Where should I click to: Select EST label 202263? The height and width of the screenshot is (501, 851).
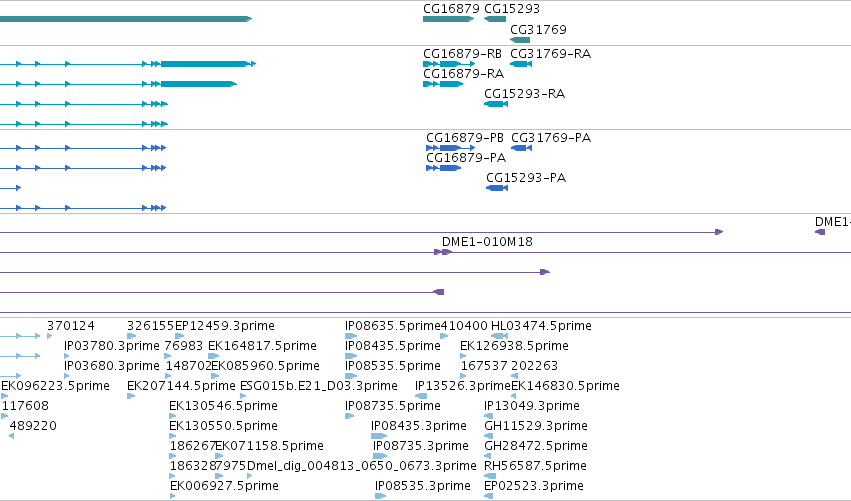[535, 366]
